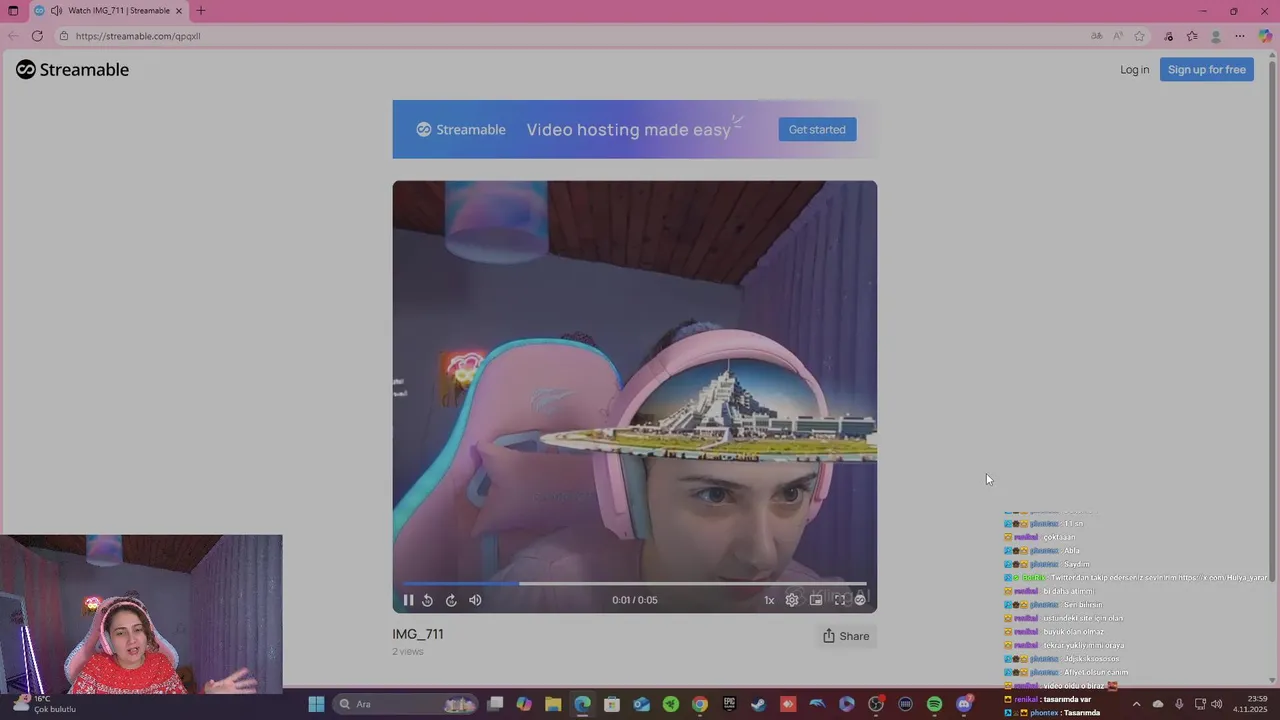Open File Explorer from the taskbar
Viewport: 1280px width, 720px height.
[553, 704]
